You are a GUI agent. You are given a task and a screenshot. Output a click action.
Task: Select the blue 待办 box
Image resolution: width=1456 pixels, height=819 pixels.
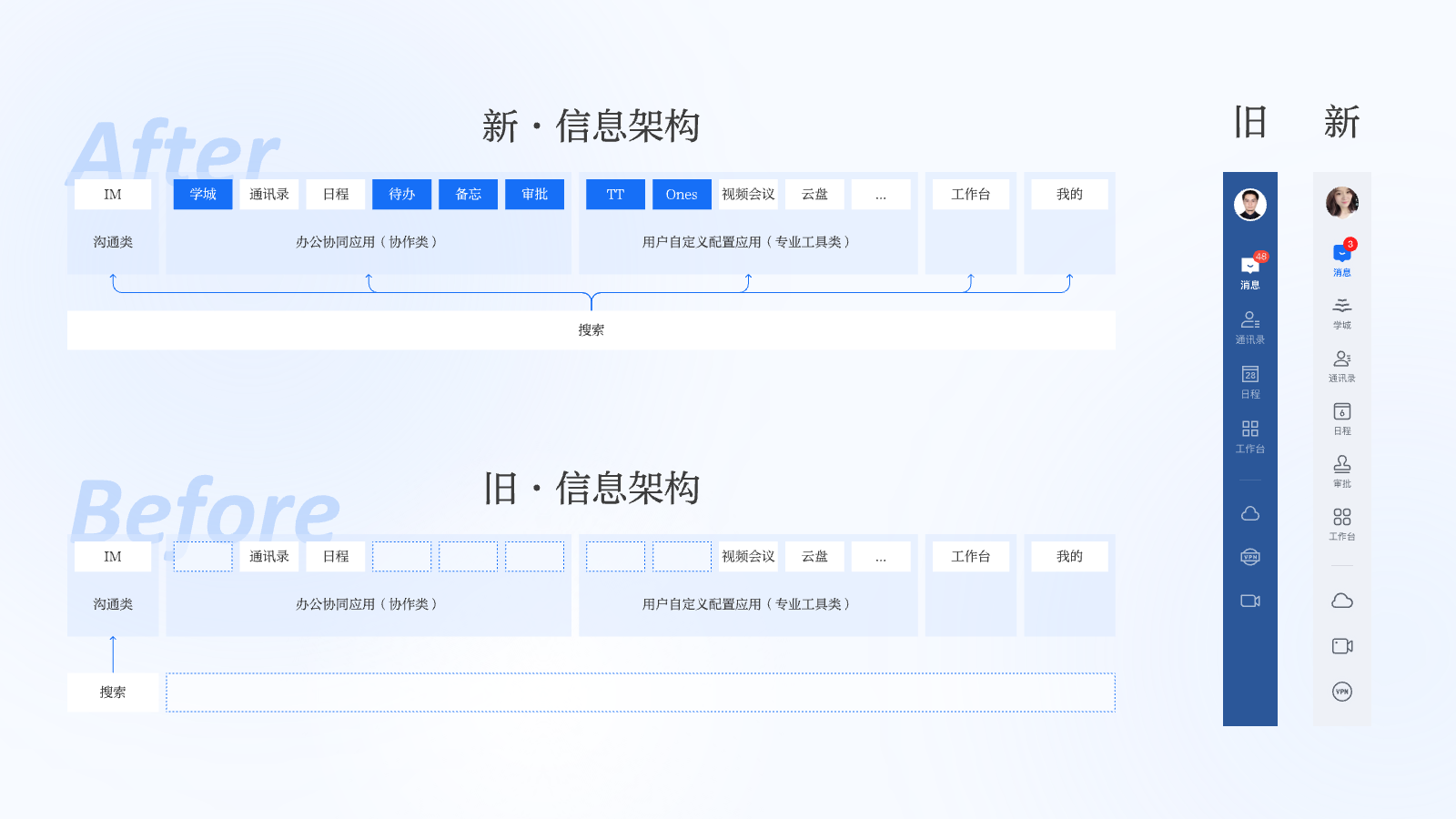(x=401, y=195)
